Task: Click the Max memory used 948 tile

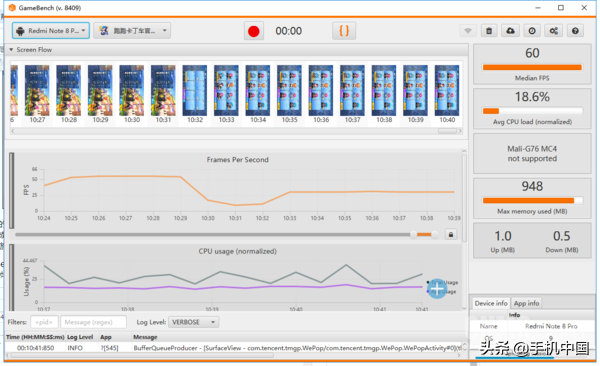Action: coord(532,198)
